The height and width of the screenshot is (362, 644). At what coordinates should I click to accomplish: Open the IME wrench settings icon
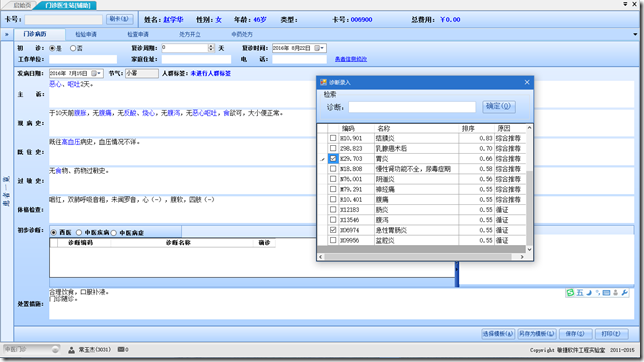(624, 293)
